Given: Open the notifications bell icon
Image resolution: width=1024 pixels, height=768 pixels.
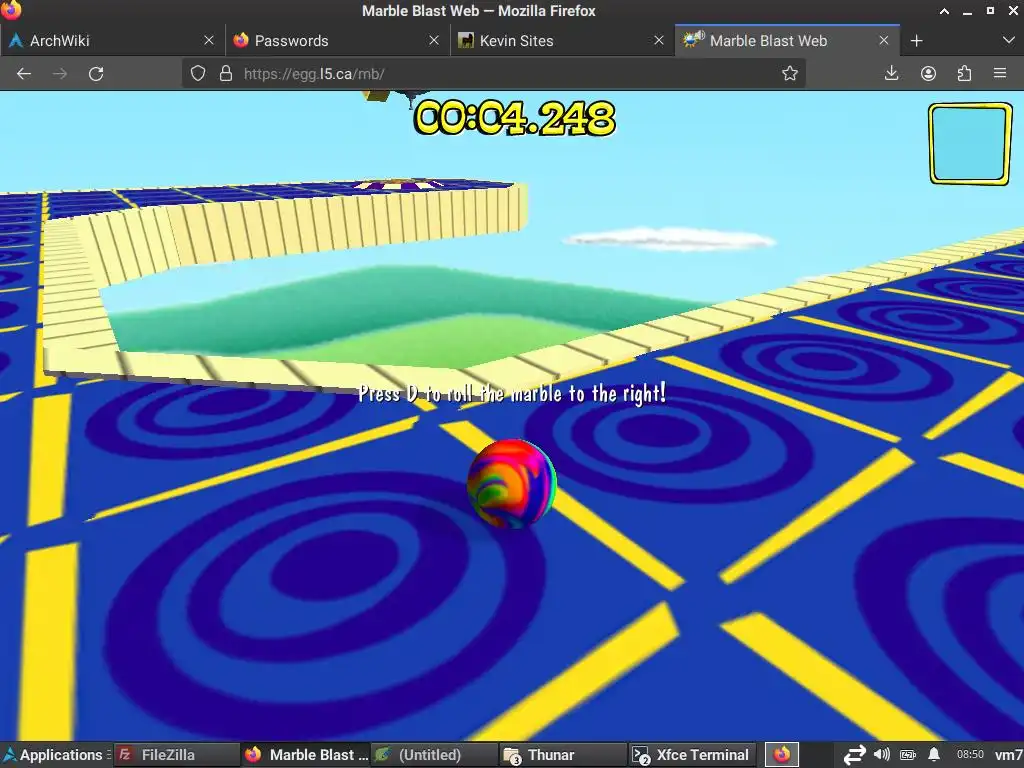Looking at the screenshot, I should 934,754.
